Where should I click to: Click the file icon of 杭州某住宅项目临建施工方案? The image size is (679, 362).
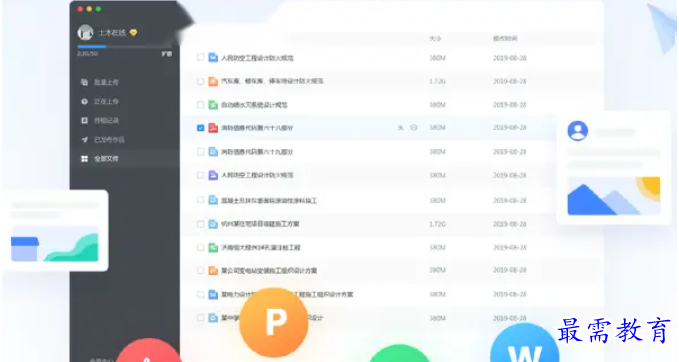(213, 224)
